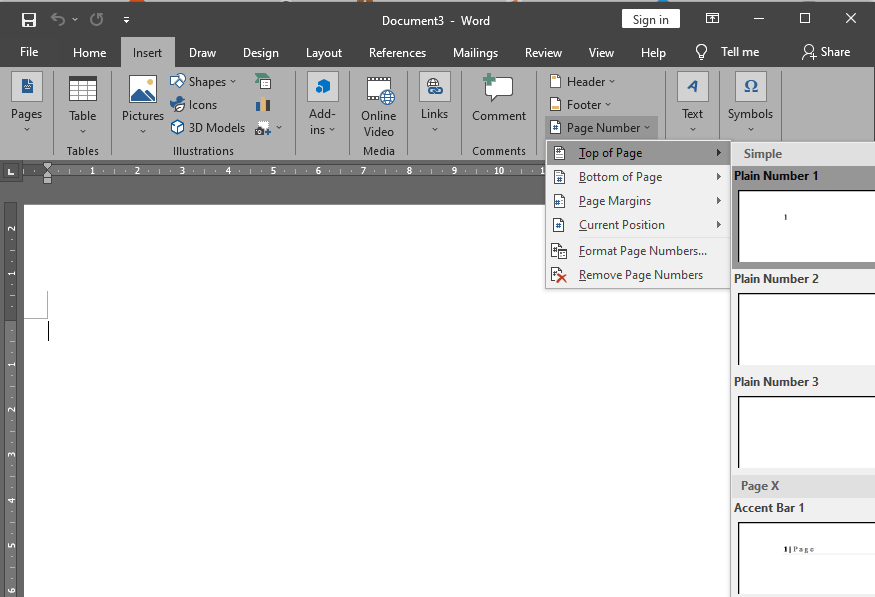Image resolution: width=875 pixels, height=597 pixels.
Task: Expand the Header dropdown
Action: [582, 81]
